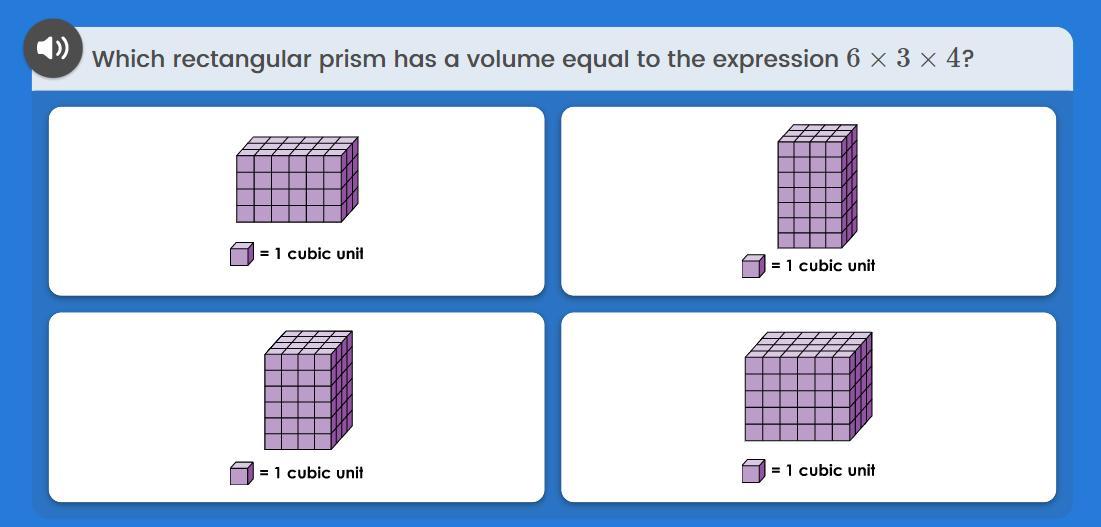
Task: Click the small unit cube icon in top-right card
Action: point(753,267)
